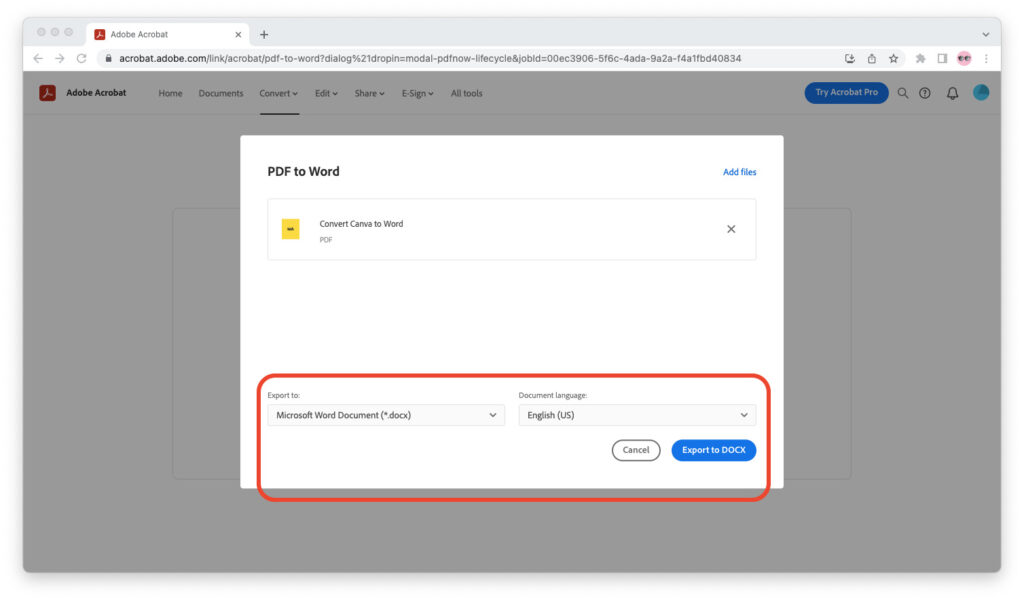This screenshot has height=601, width=1024.
Task: Open Documents in navigation
Action: click(221, 93)
